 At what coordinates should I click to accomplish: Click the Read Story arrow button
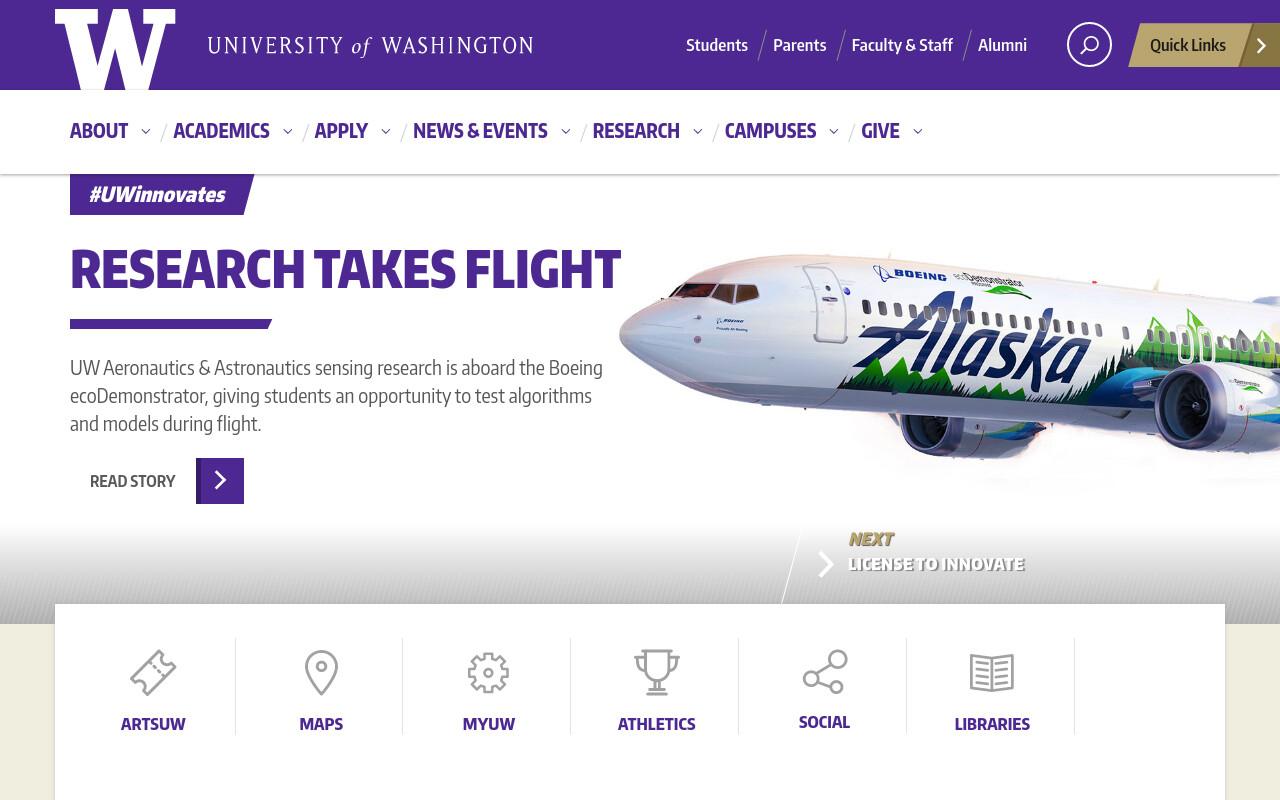click(x=220, y=481)
